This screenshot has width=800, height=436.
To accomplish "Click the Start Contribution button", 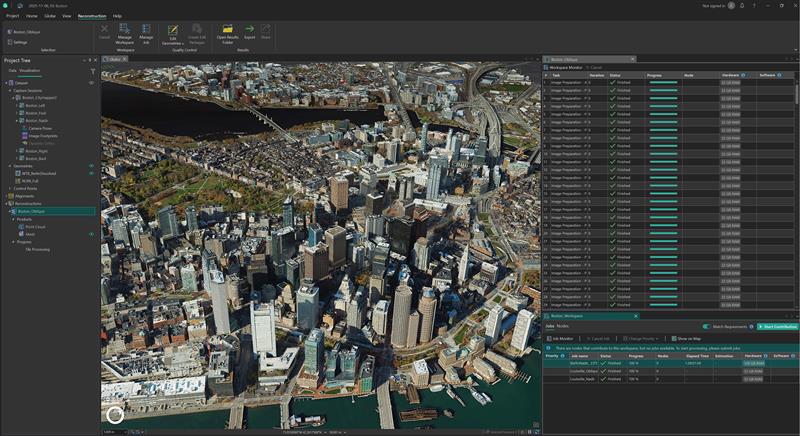I will point(778,326).
